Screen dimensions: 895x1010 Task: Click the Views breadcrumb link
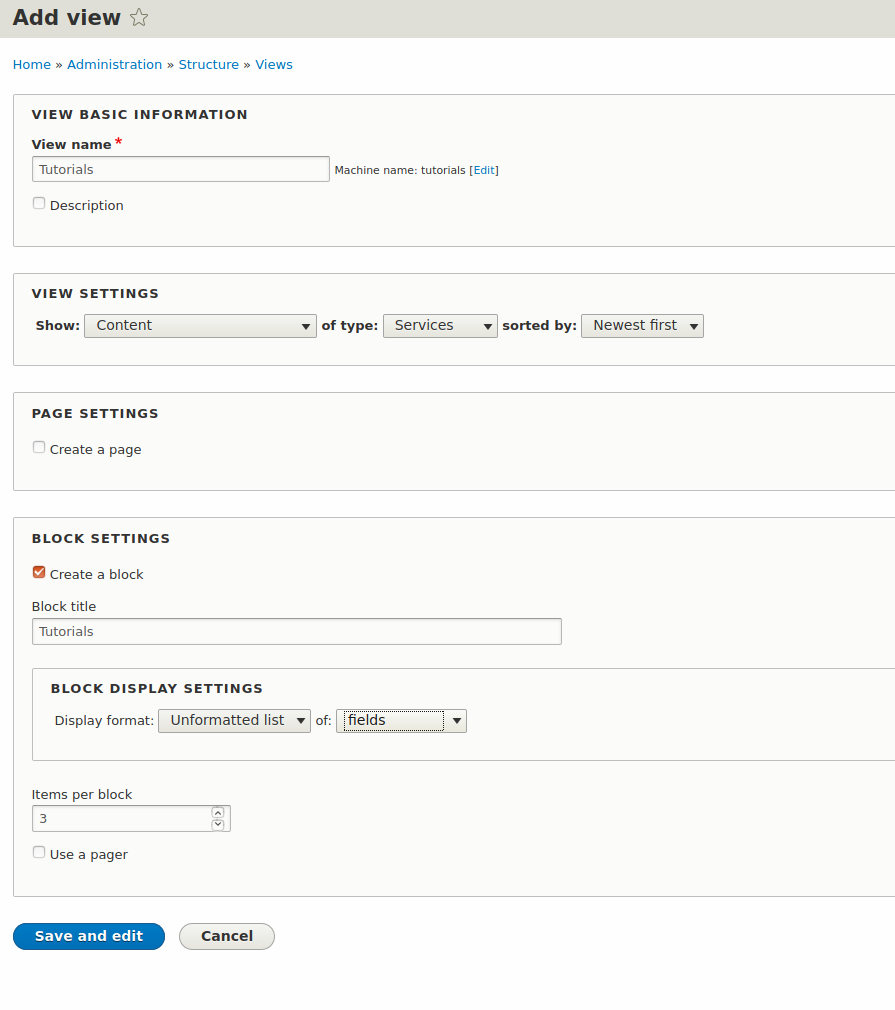tap(274, 65)
